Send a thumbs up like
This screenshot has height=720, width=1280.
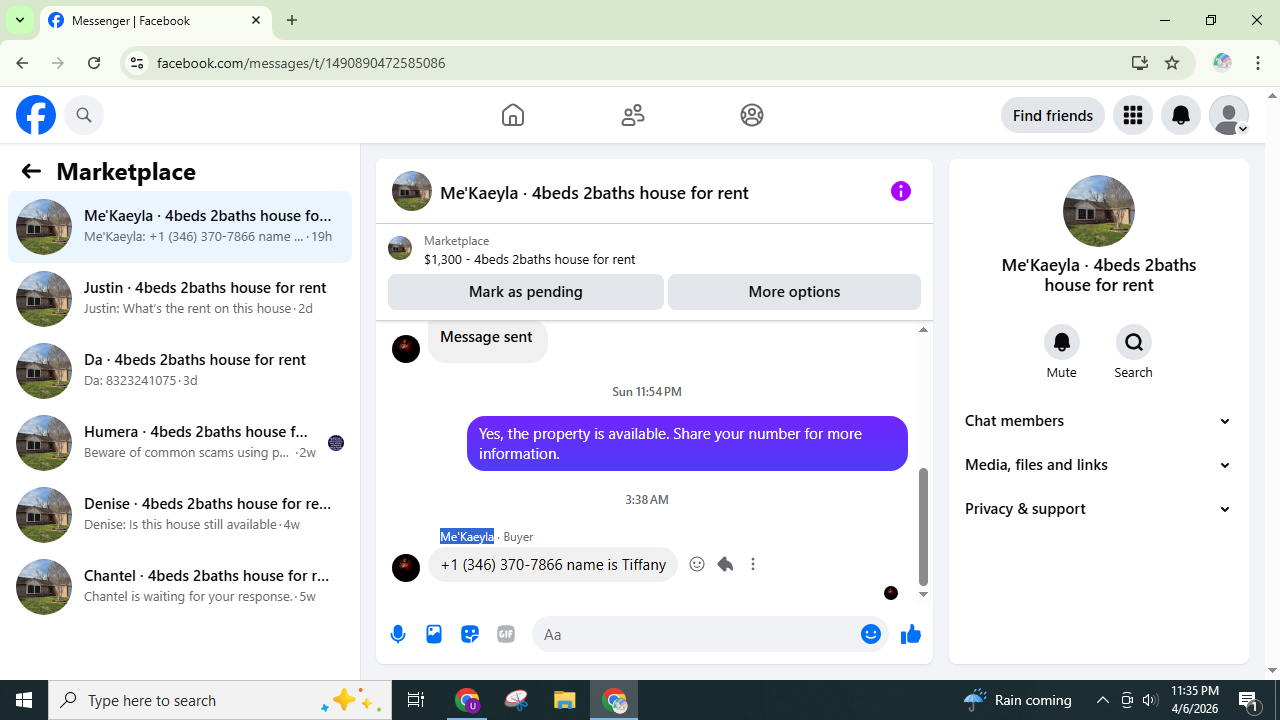tap(911, 634)
